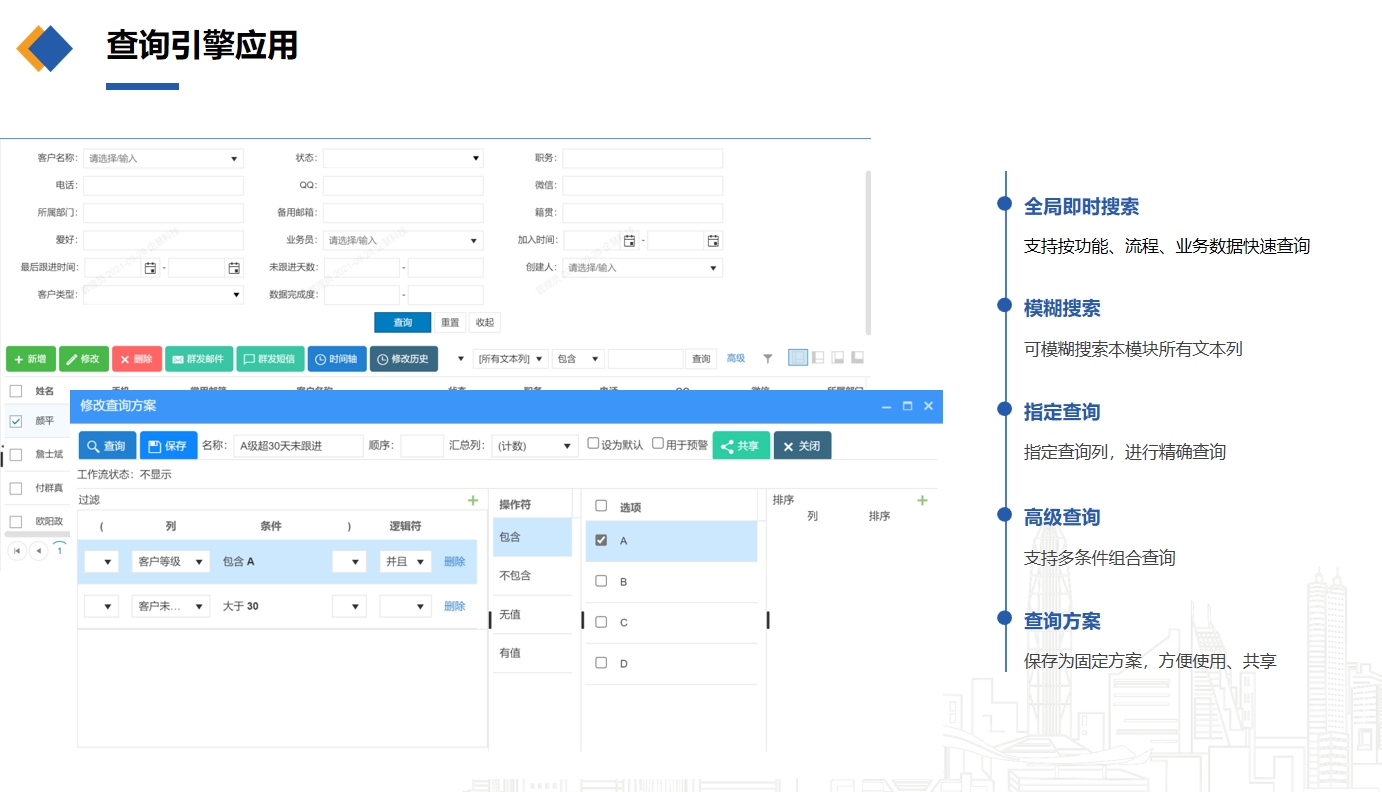Add a sort rule with the 排序 plus icon

coord(922,500)
